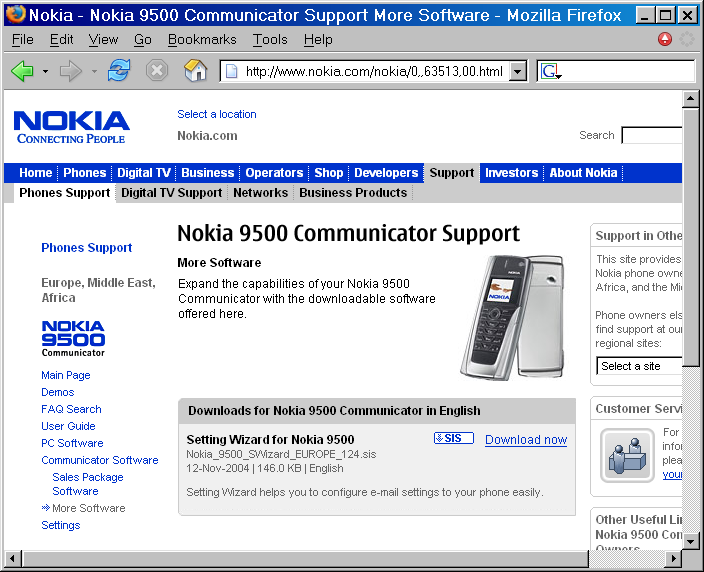Viewport: 704px width, 572px height.
Task: Open the Communicator Software sidebar link
Action: pyautogui.click(x=100, y=461)
